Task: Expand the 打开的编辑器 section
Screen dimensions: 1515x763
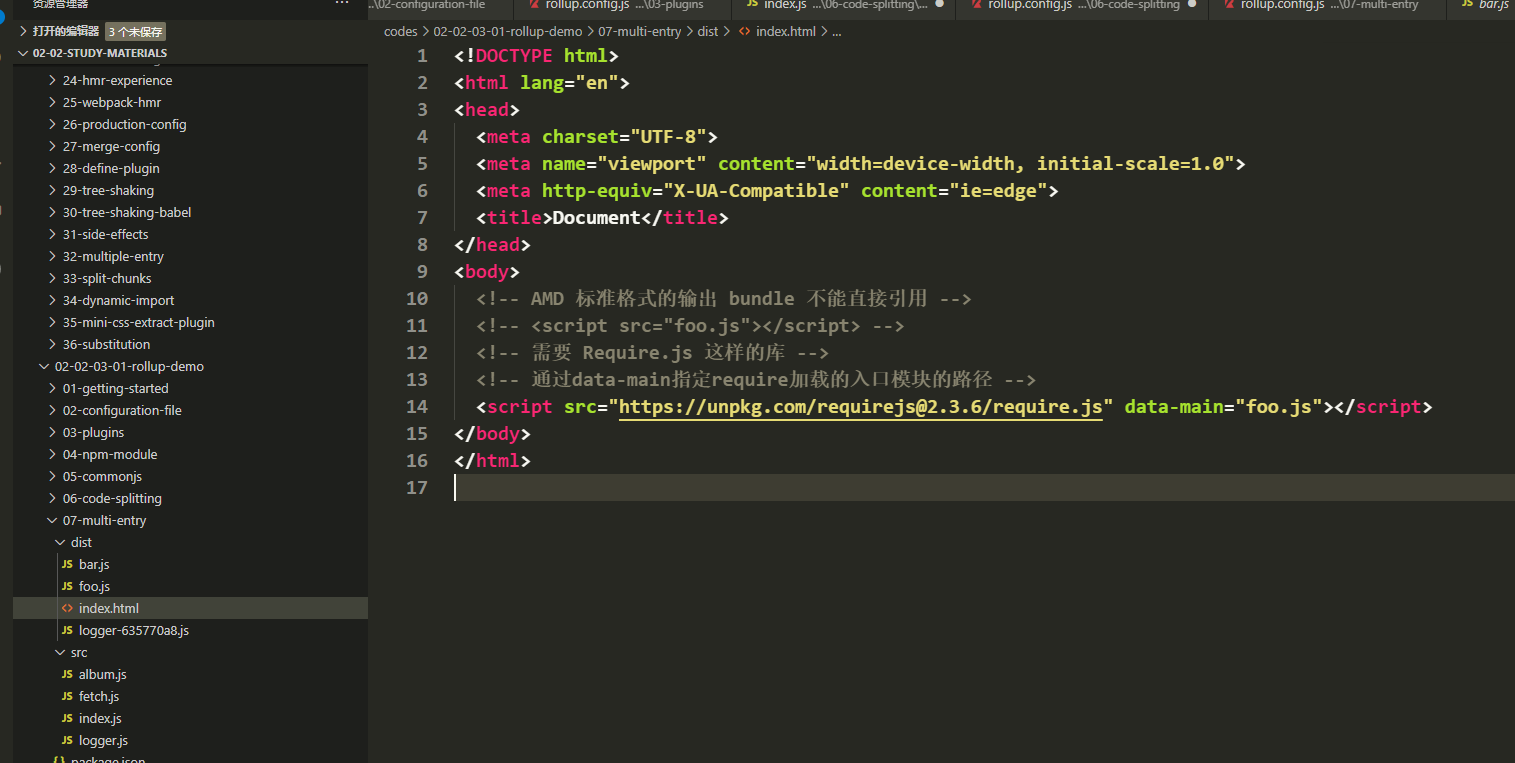Action: [65, 31]
